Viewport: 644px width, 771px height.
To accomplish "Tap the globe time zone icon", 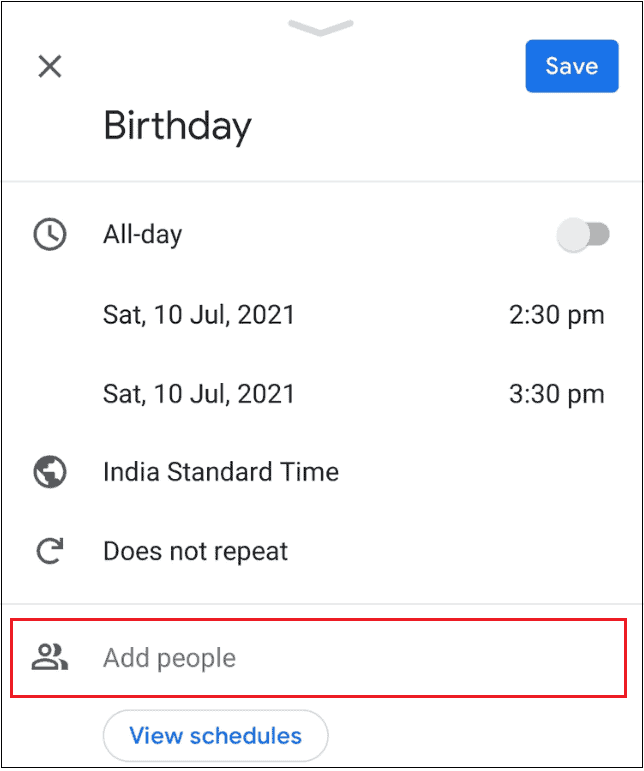I will click(x=50, y=472).
